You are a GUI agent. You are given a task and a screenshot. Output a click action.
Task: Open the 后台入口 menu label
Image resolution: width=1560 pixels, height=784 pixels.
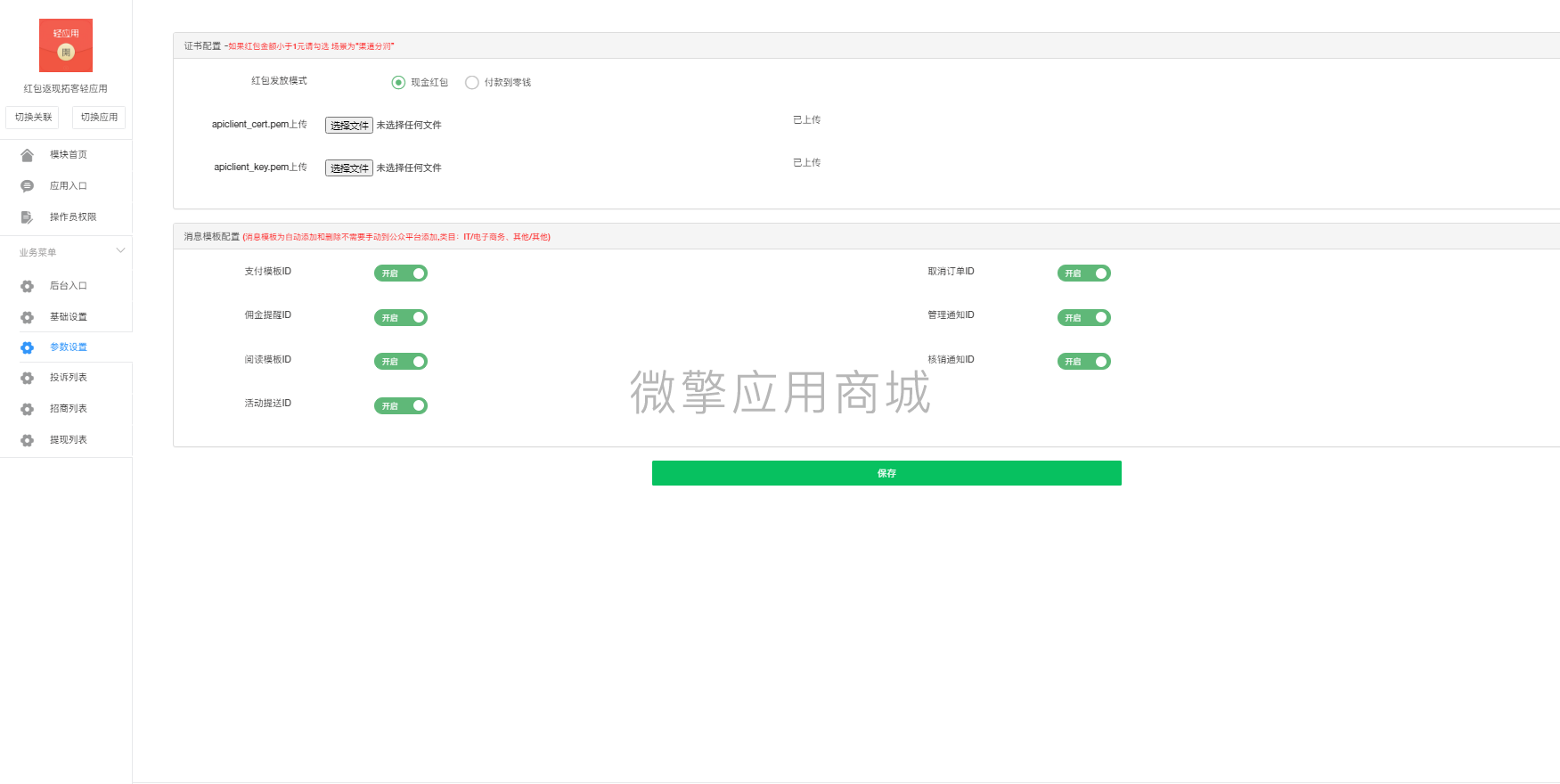(69, 286)
